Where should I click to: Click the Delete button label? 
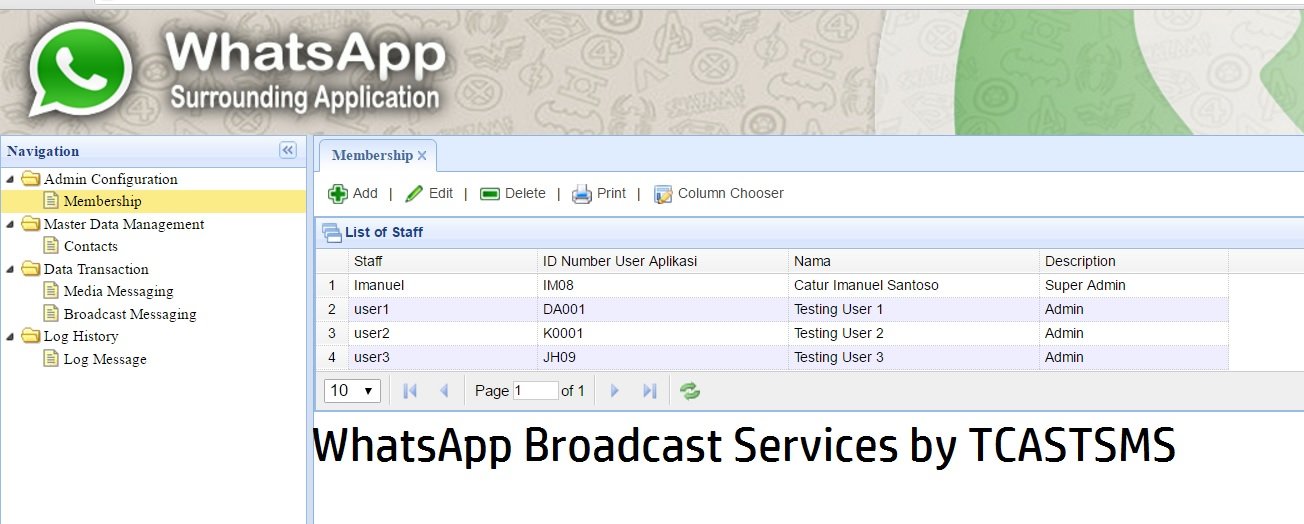coord(525,194)
